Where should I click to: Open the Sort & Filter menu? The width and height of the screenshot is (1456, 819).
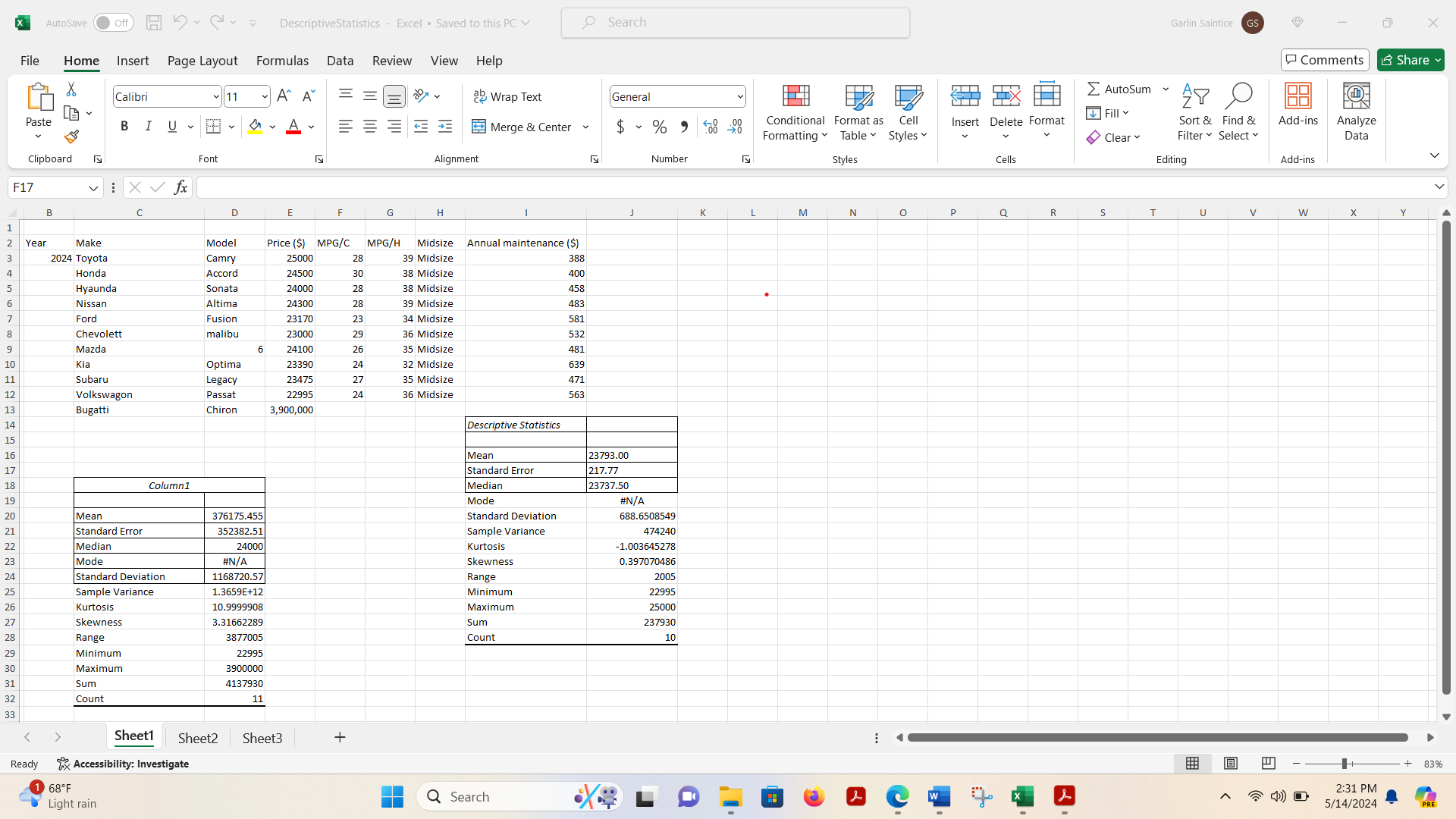click(x=1195, y=112)
